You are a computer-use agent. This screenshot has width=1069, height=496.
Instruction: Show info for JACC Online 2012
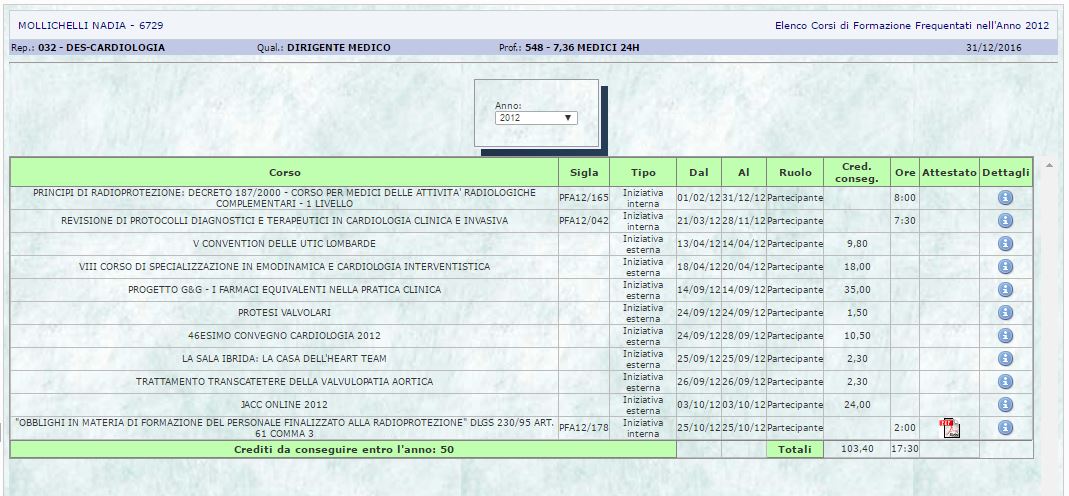coord(1005,405)
